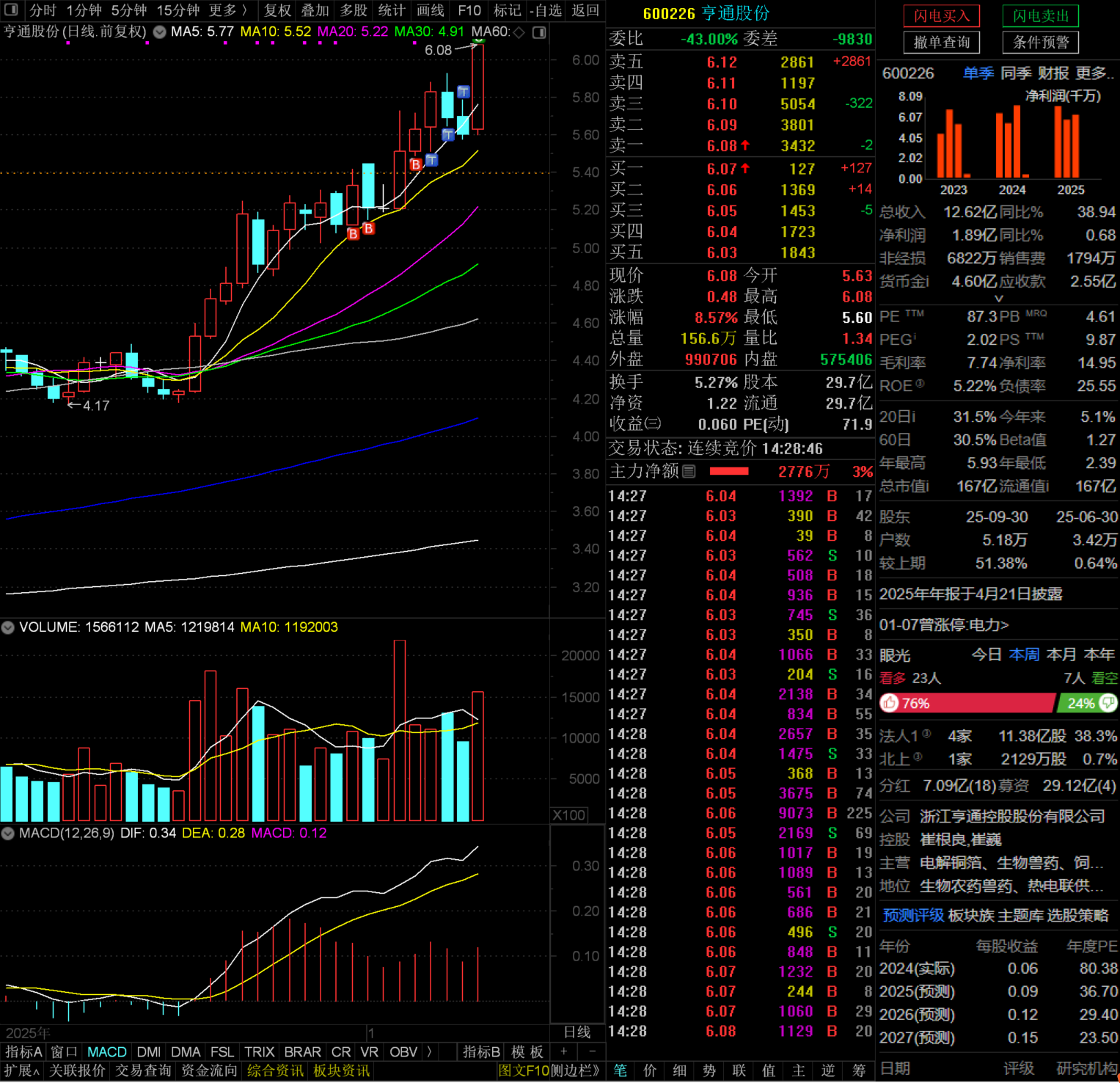1120x1083 pixels.
Task: Open the 扩展 expander at bottom left
Action: pyautogui.click(x=22, y=1071)
